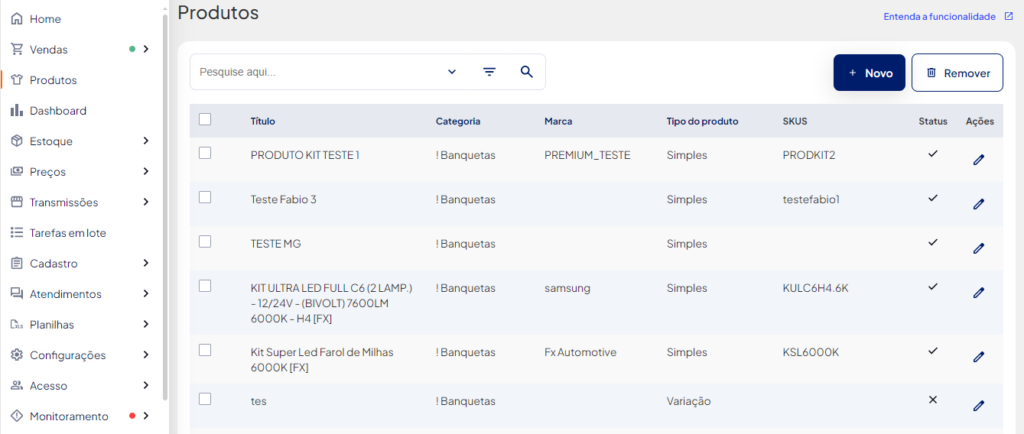Click the Cadastro clipboard icon
The width and height of the screenshot is (1024, 434).
pyautogui.click(x=17, y=263)
